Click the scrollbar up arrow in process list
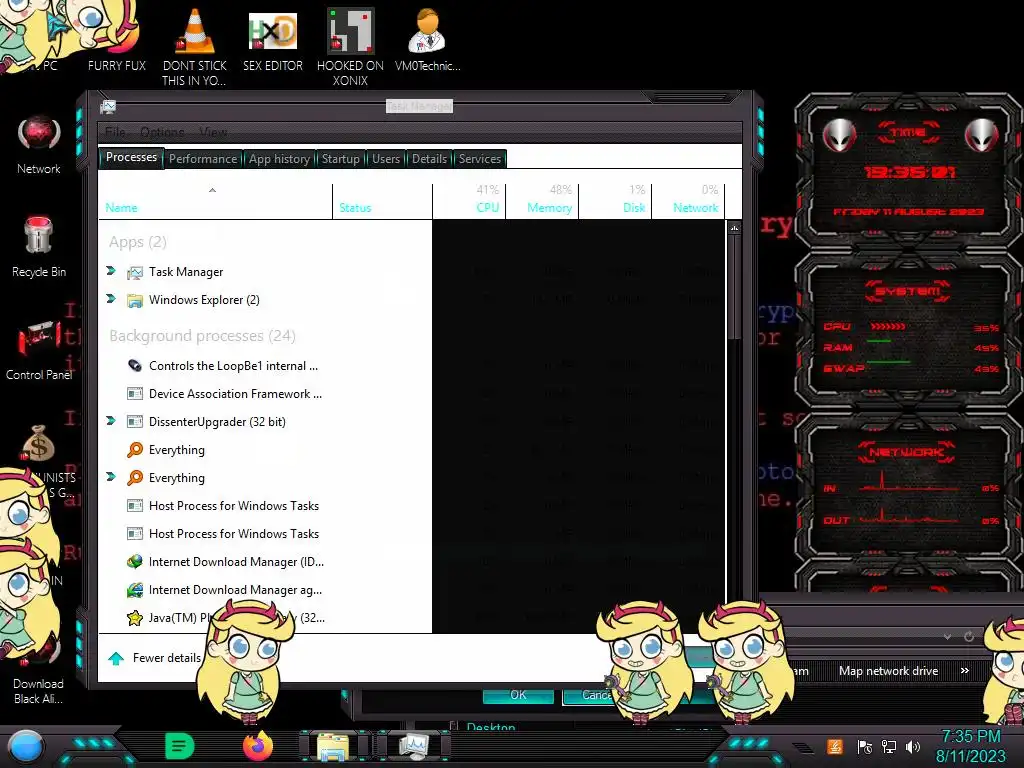The width and height of the screenshot is (1024, 768). pyautogui.click(x=734, y=229)
